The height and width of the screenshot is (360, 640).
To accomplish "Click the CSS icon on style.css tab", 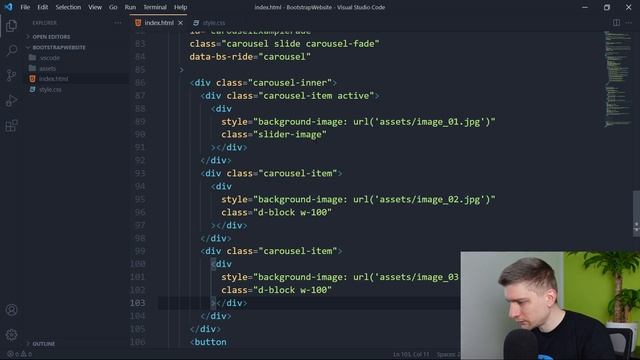I will (196, 23).
